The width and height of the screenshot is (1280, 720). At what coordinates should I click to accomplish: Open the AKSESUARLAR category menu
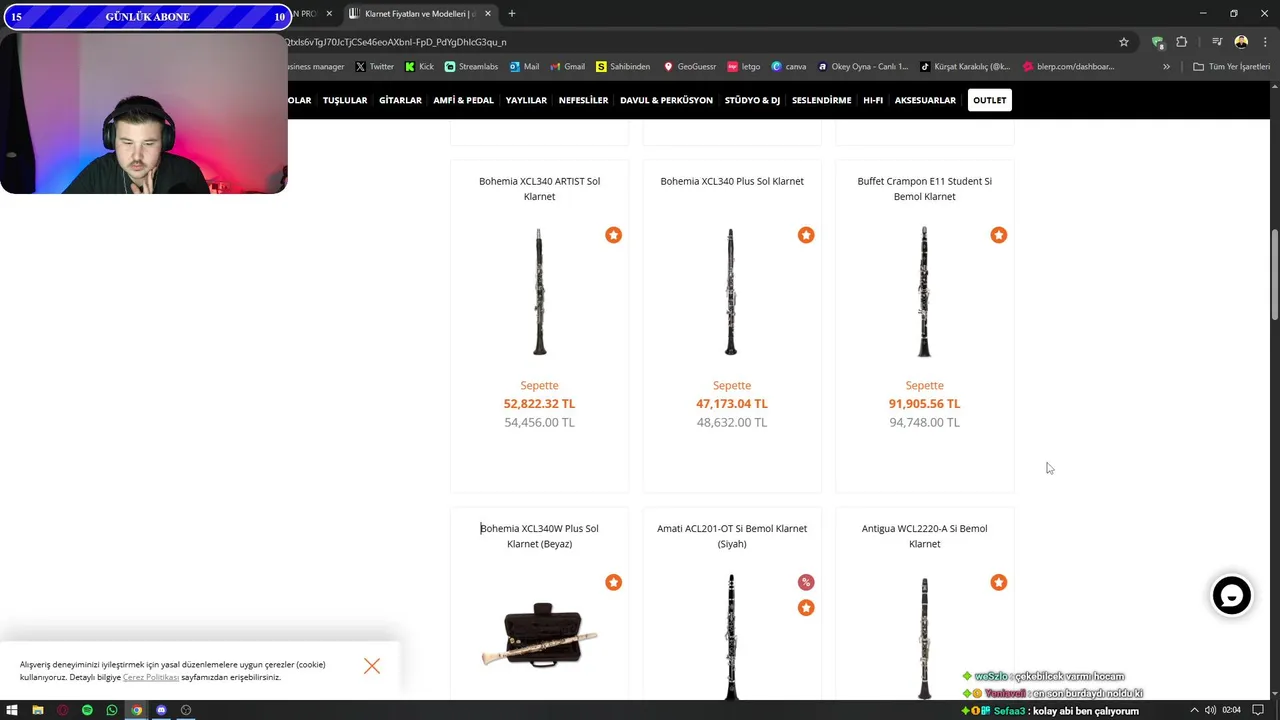(925, 100)
